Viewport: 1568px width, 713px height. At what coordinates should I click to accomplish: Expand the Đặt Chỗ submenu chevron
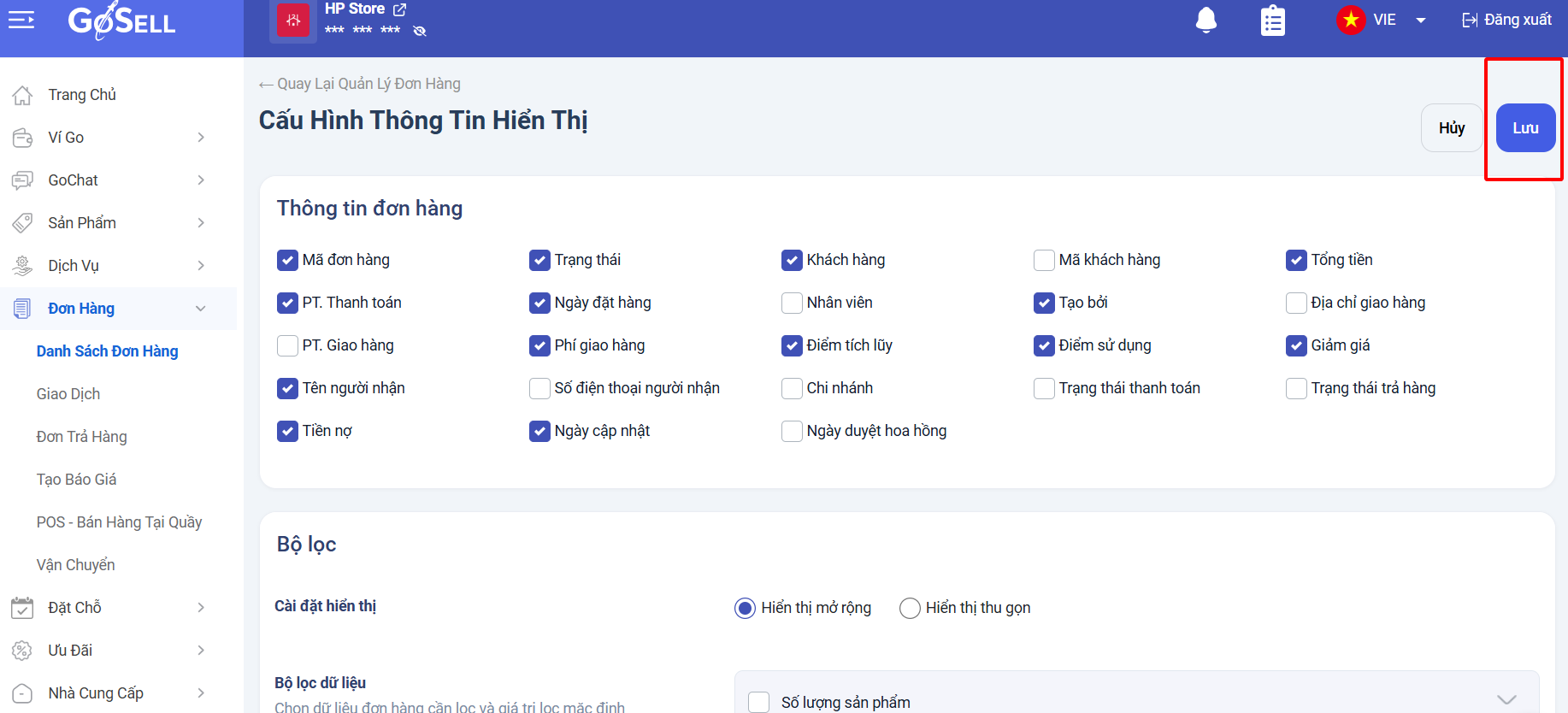pyautogui.click(x=201, y=608)
